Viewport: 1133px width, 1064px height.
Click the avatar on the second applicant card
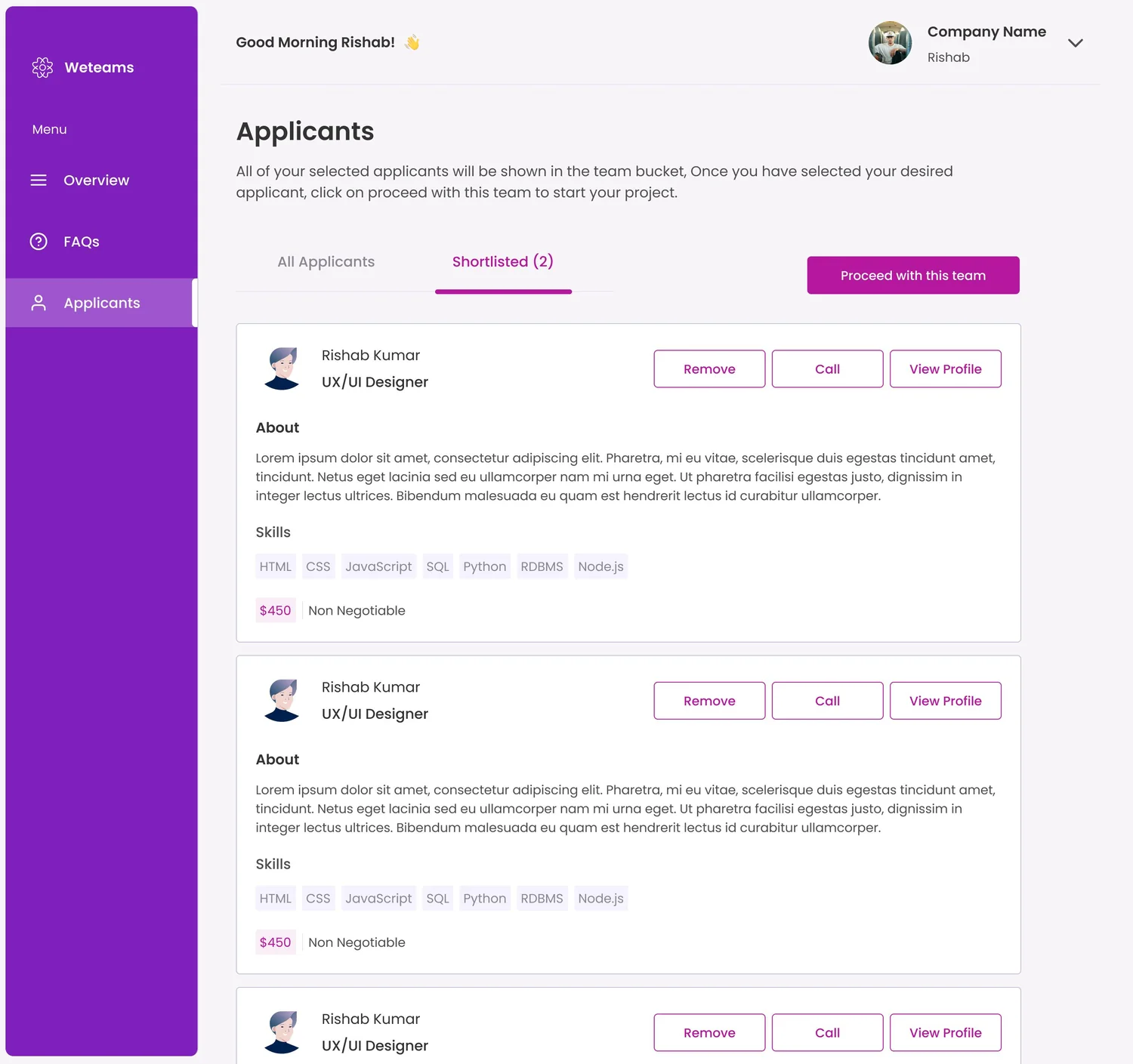click(x=282, y=701)
